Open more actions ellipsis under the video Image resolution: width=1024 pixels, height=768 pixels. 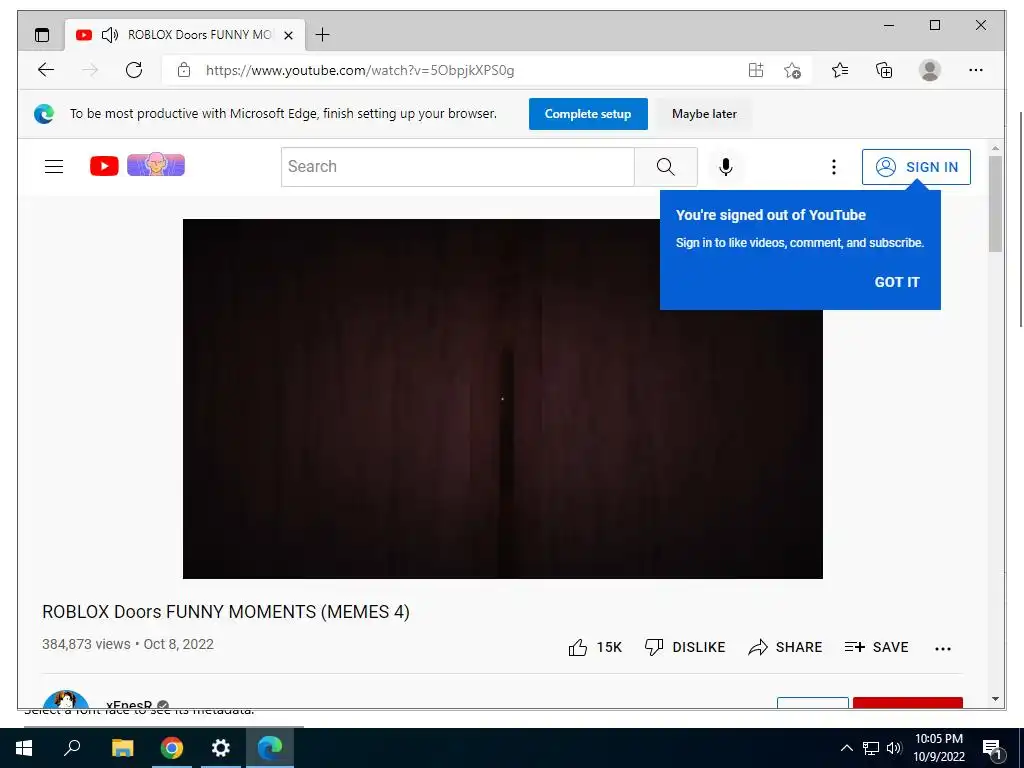(x=942, y=648)
